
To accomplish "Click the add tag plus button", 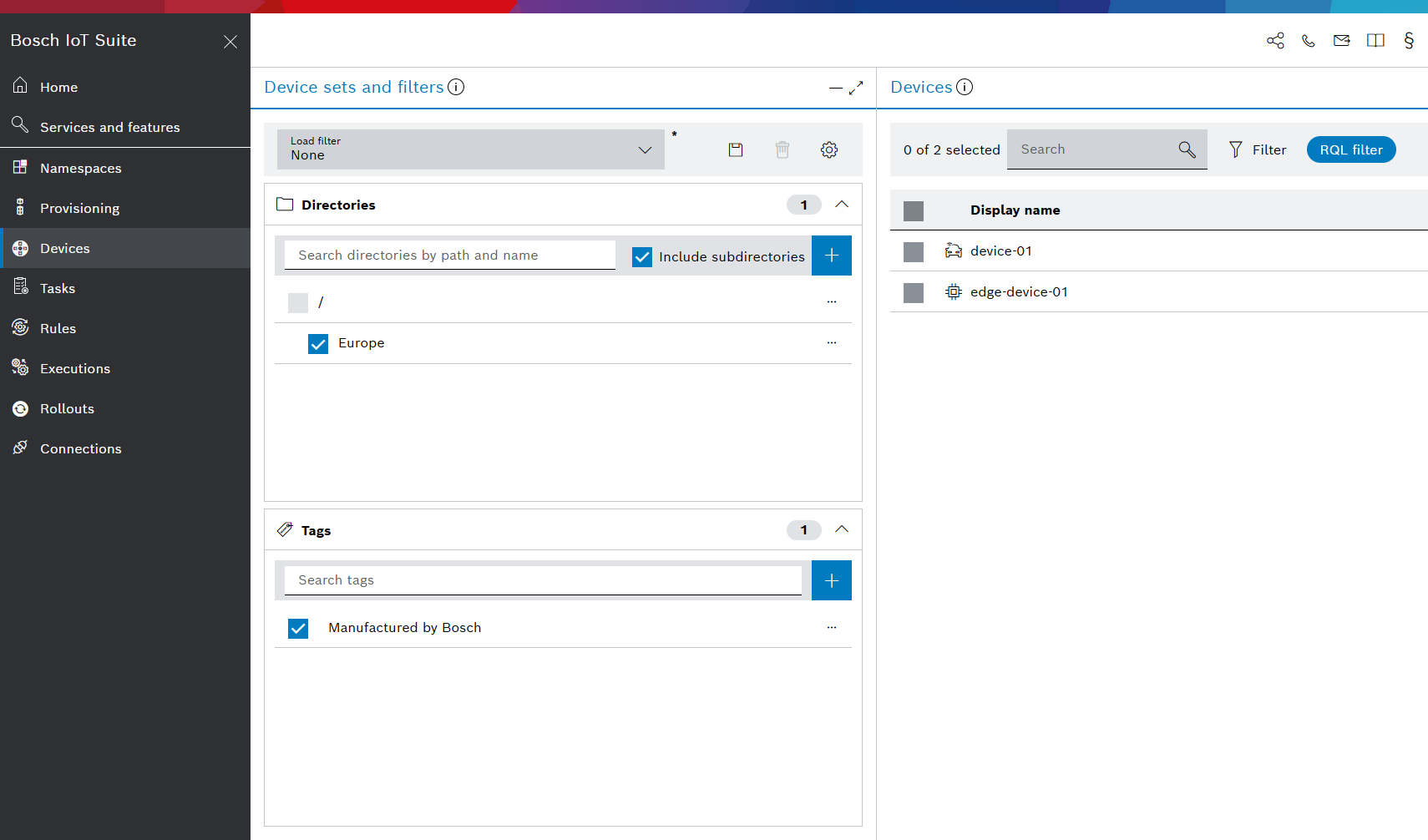I will (x=832, y=580).
